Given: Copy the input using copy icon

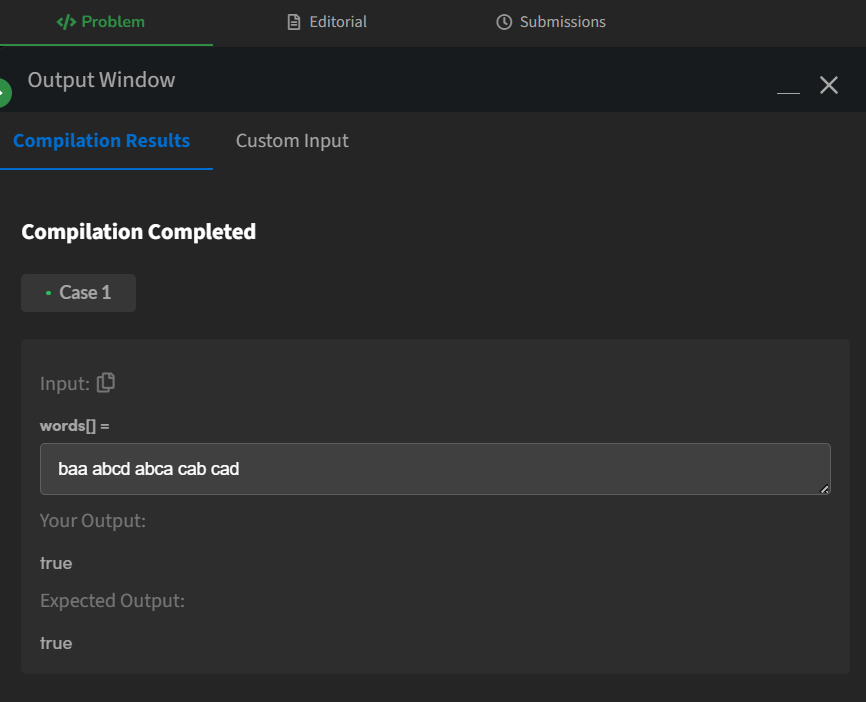Looking at the screenshot, I should [x=105, y=383].
